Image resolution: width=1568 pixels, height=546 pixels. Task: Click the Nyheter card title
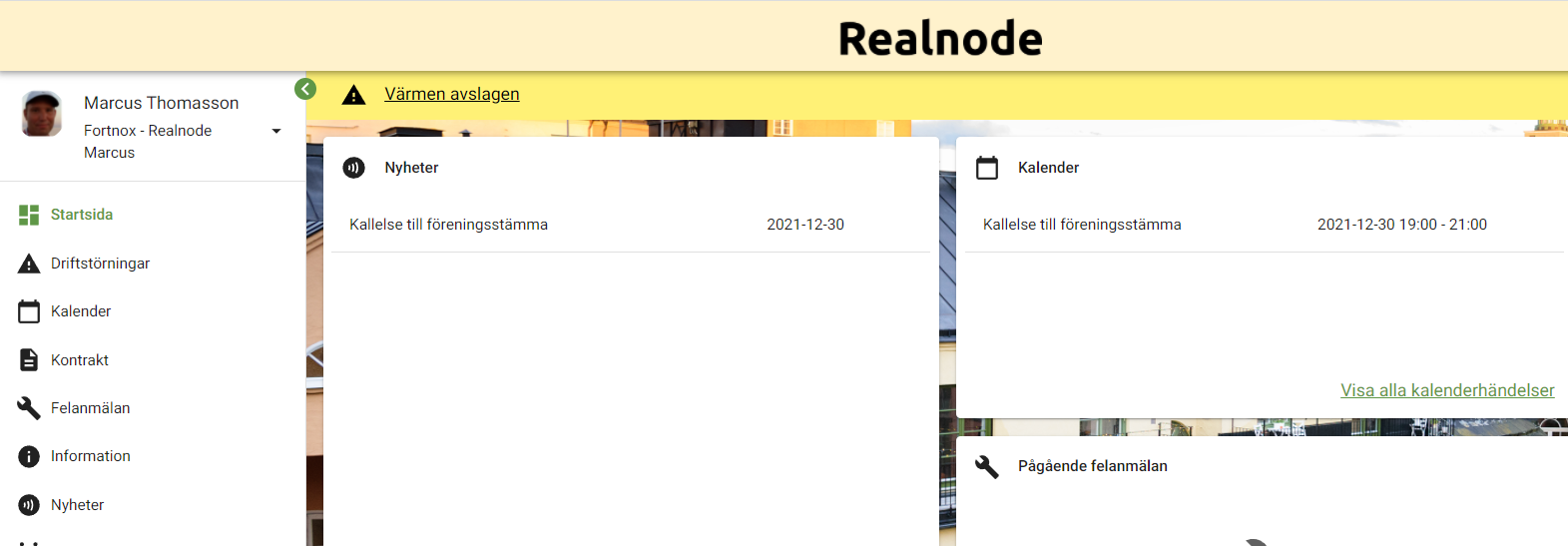(411, 168)
